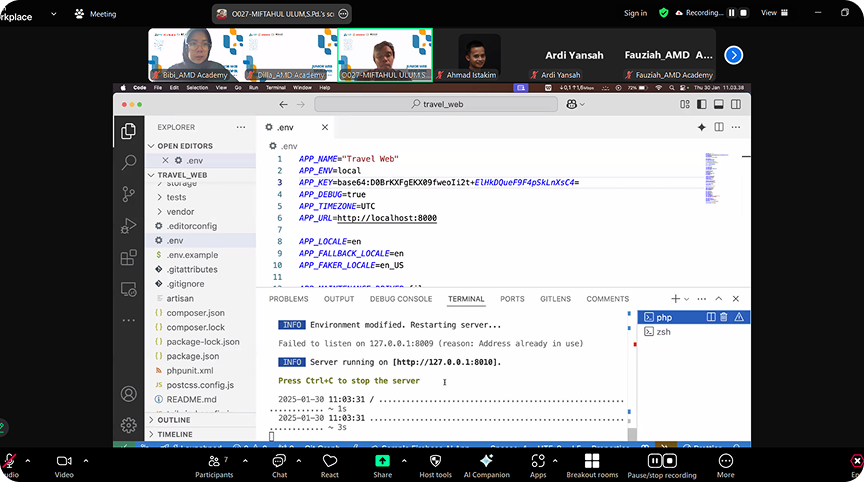Open Zoom Breakout rooms
This screenshot has width=864, height=482.
click(x=592, y=466)
